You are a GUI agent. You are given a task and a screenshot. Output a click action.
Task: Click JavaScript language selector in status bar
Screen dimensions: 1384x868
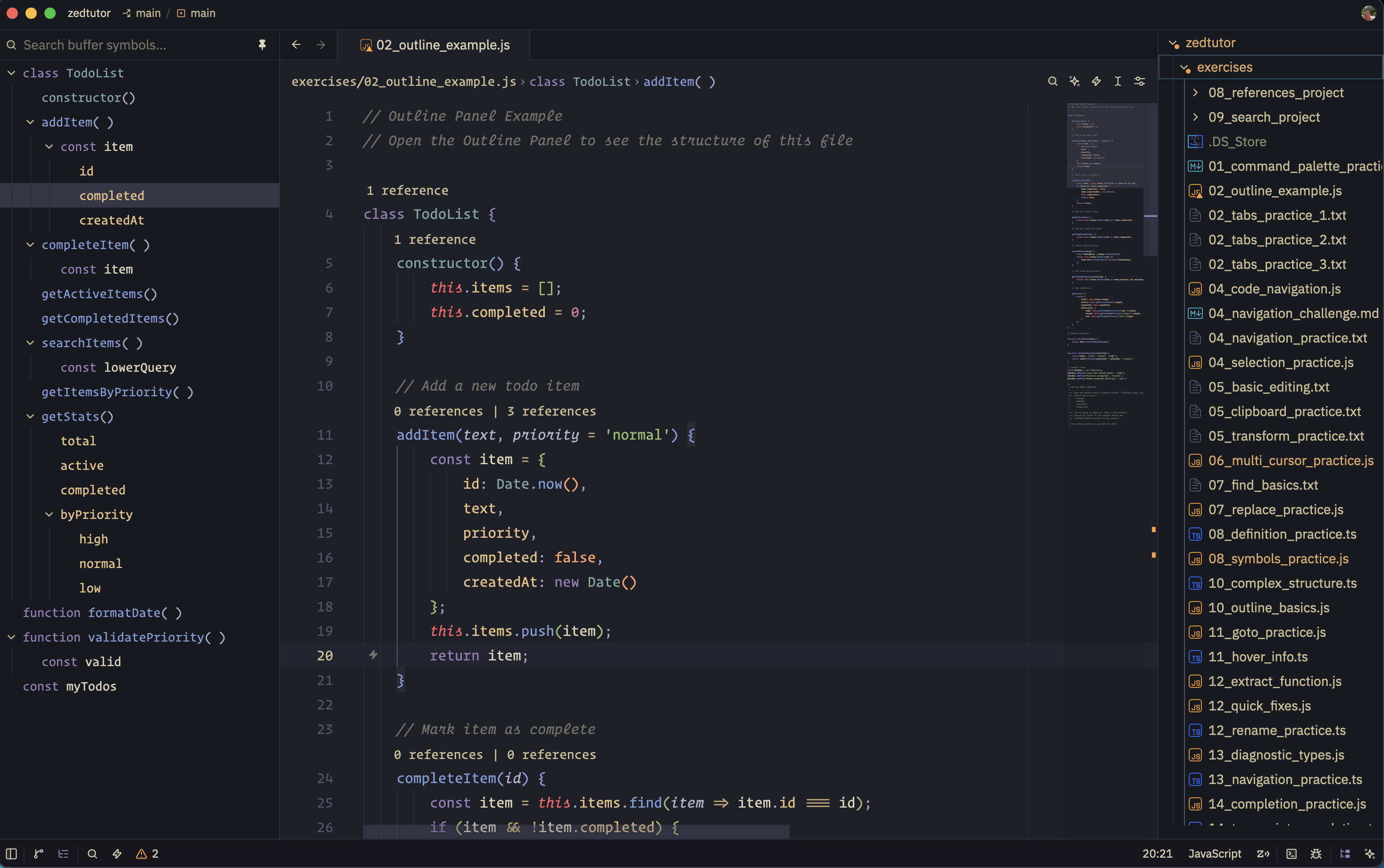point(1215,854)
